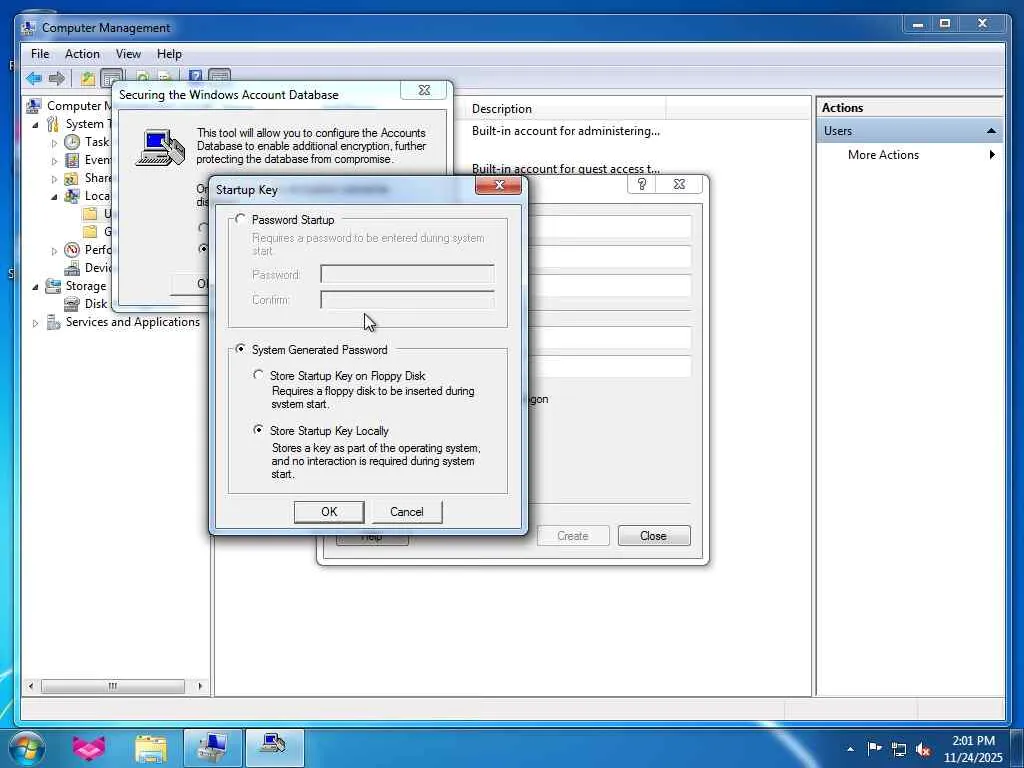
Task: Select the Task Scheduler clock icon
Action: pos(72,142)
